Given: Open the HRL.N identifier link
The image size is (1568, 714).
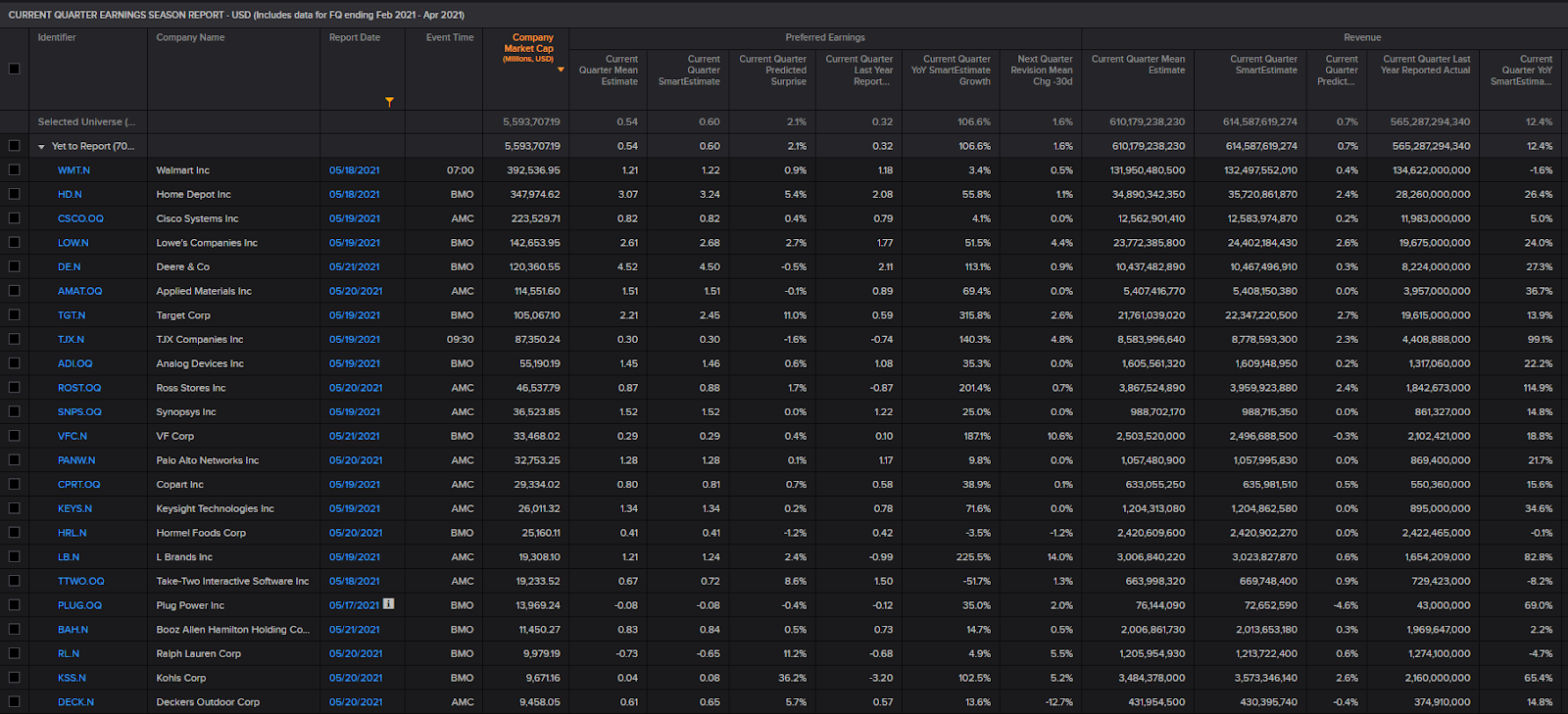Looking at the screenshot, I should click(72, 533).
